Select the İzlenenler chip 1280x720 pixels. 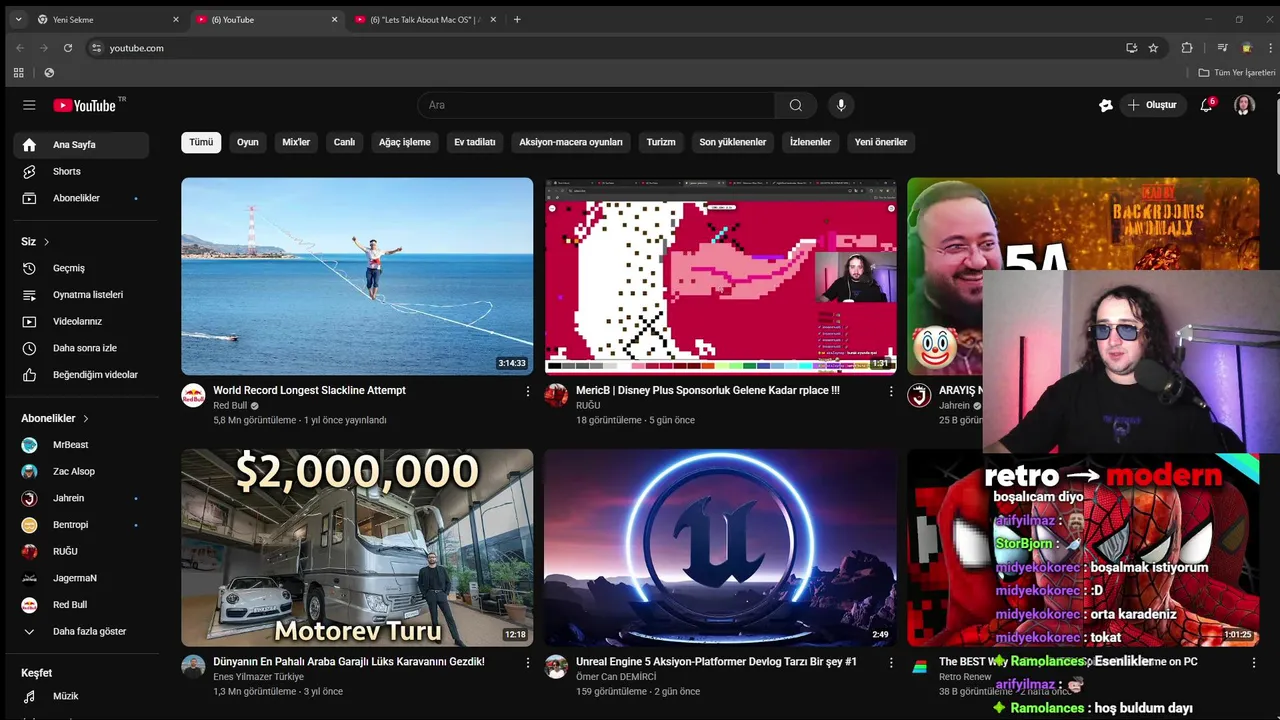(x=811, y=142)
